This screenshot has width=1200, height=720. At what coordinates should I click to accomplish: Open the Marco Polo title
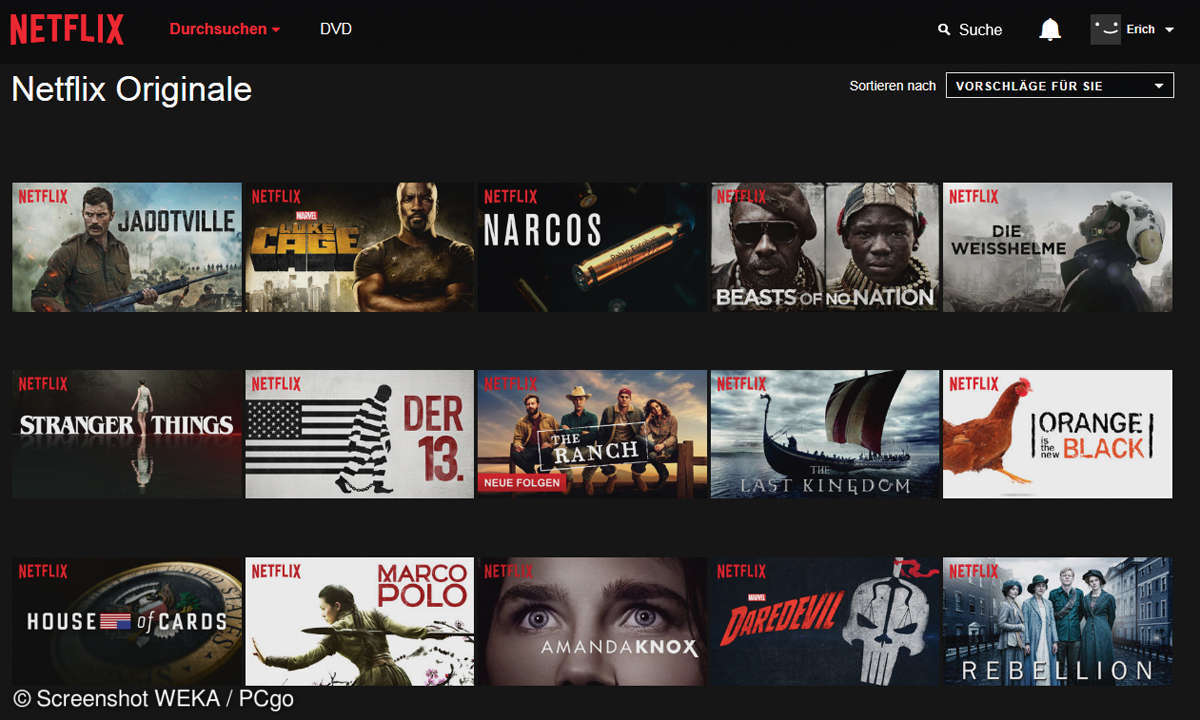360,621
